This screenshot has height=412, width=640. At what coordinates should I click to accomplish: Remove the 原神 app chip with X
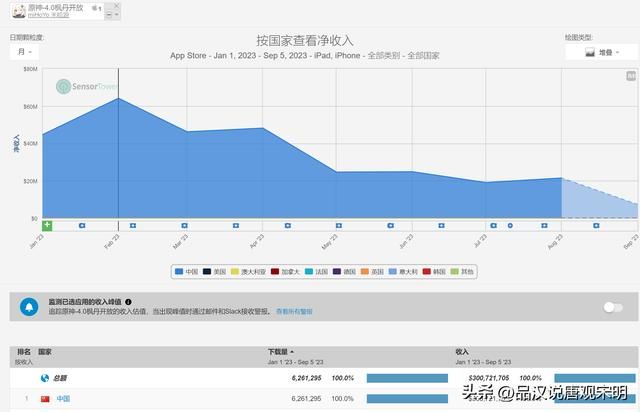pyautogui.click(x=116, y=6)
